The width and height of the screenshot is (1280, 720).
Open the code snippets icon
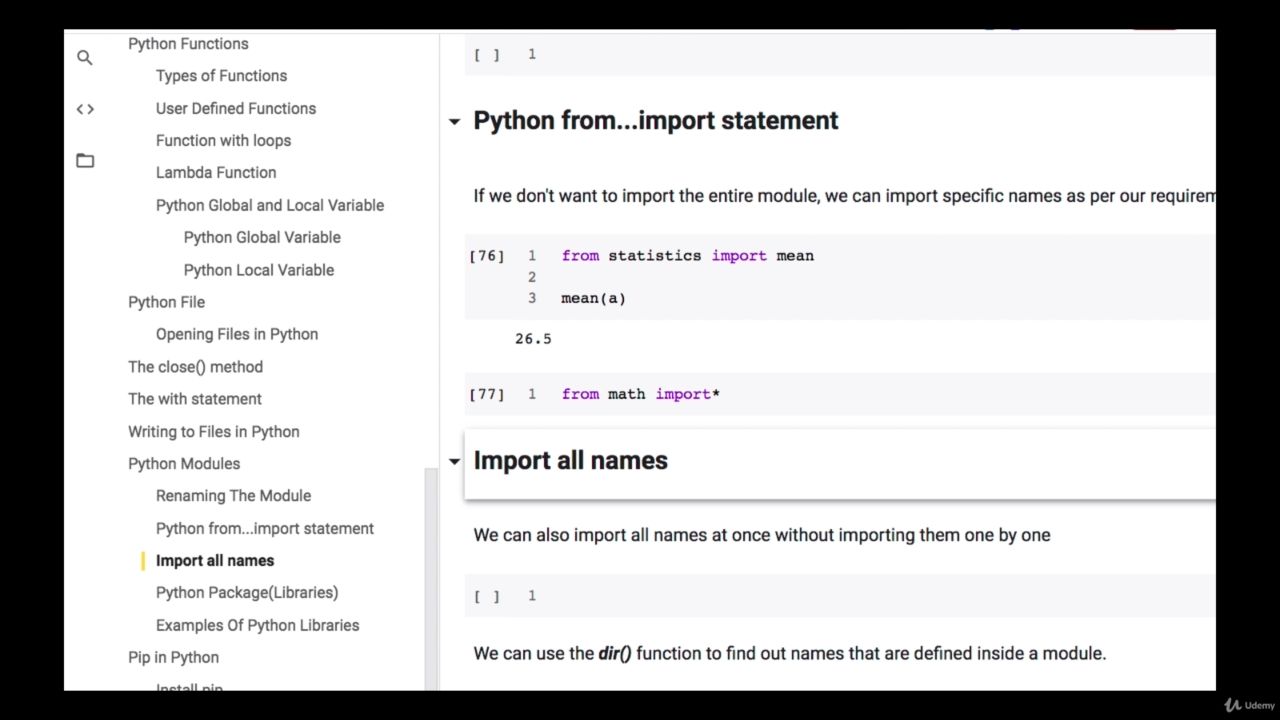pyautogui.click(x=85, y=109)
